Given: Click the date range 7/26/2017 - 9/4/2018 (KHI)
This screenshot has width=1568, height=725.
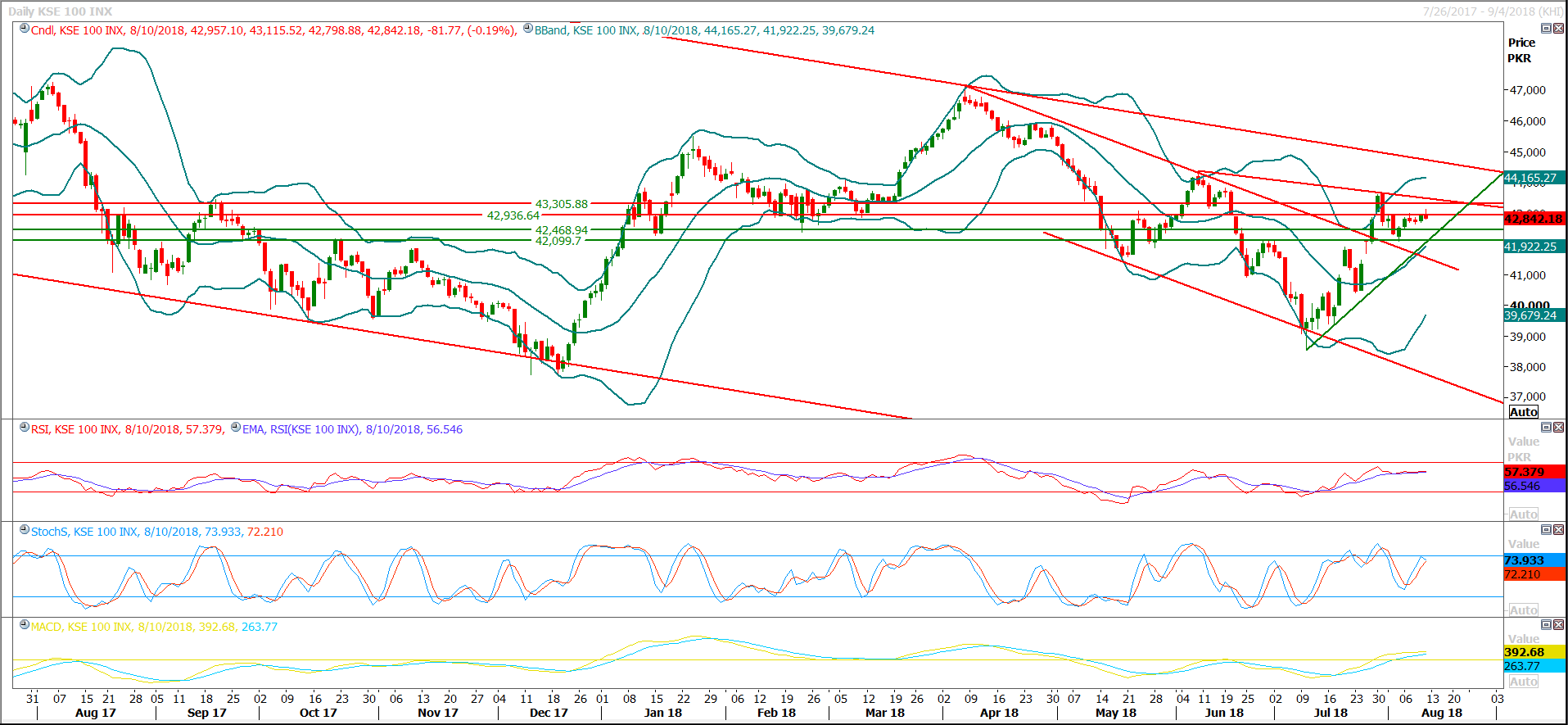Looking at the screenshot, I should point(1493,11).
